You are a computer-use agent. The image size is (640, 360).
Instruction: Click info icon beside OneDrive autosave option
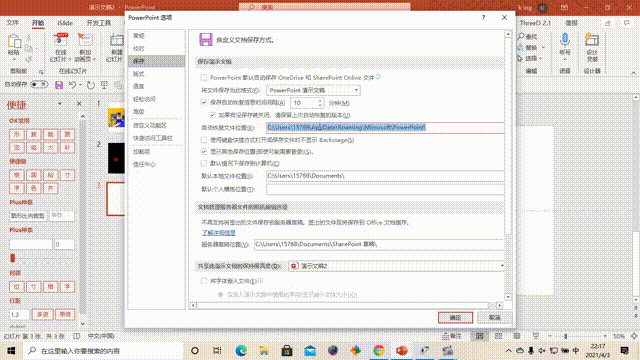pos(378,77)
